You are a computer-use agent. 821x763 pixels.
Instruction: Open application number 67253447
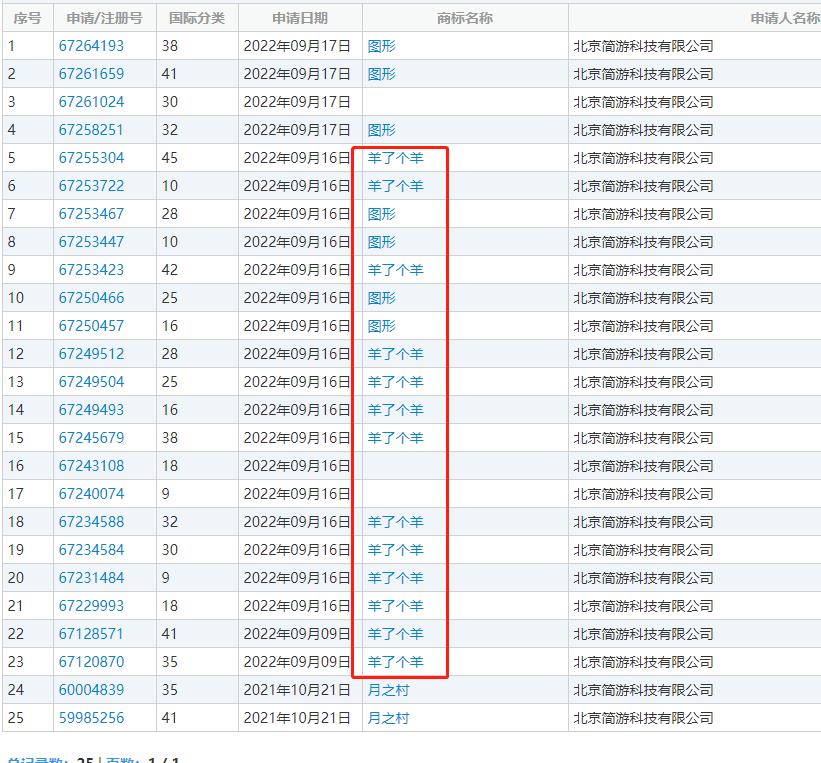tap(91, 242)
